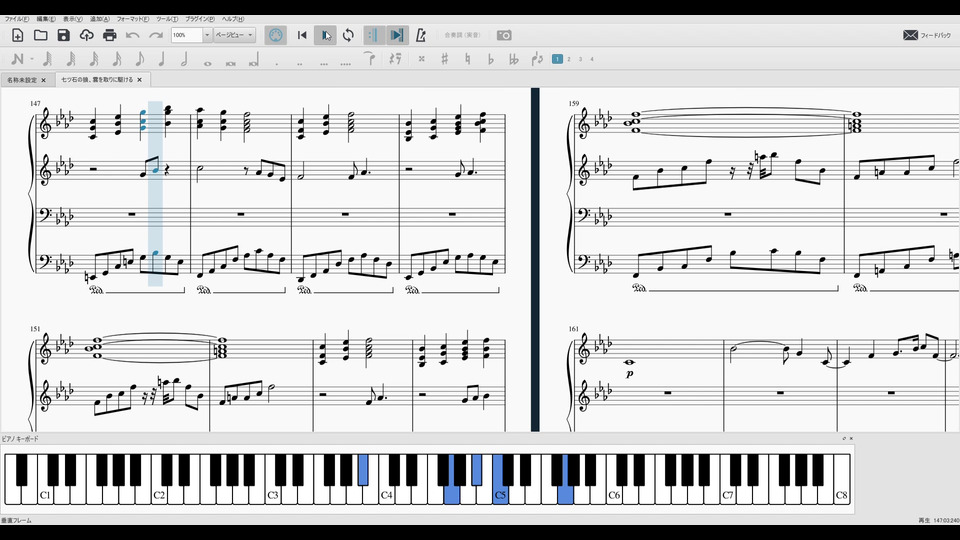The image size is (960, 540).
Task: Select voice 2
Action: [x=569, y=59]
